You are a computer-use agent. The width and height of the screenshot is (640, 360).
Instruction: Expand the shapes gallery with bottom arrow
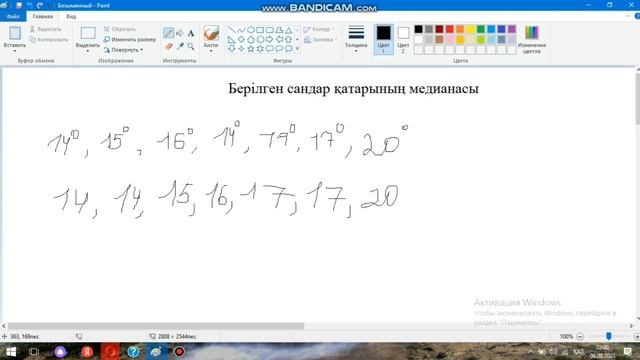tap(297, 49)
